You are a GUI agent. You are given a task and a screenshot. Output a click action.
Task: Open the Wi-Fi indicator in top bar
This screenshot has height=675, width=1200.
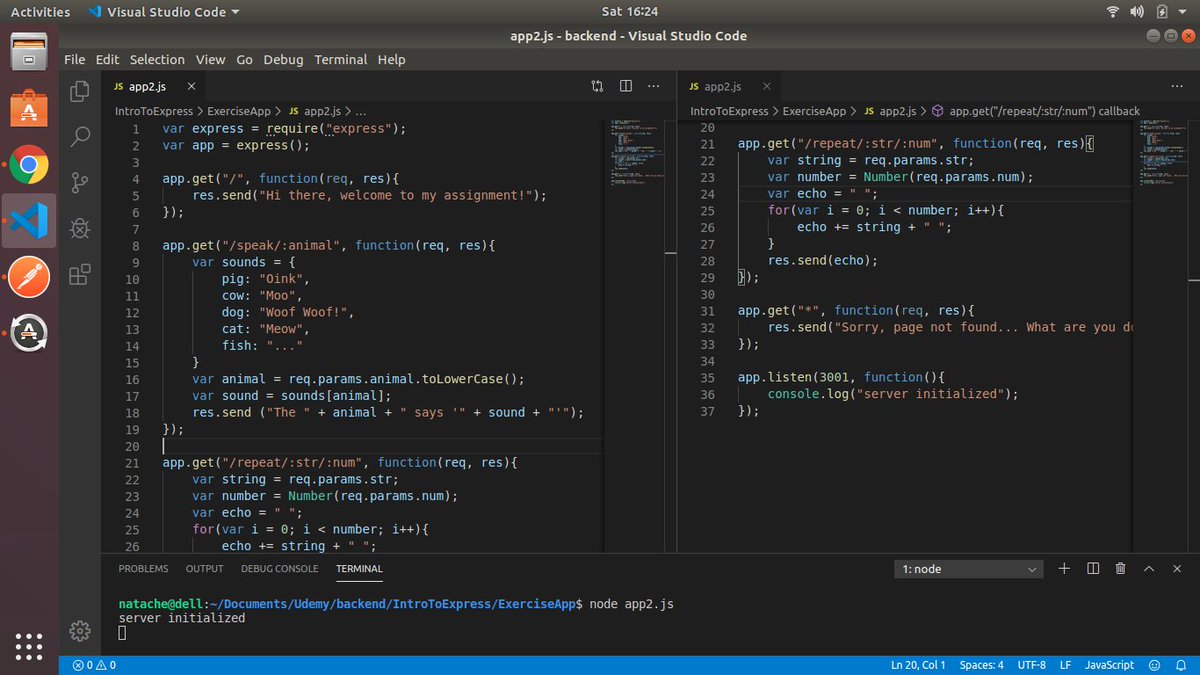coord(1113,12)
